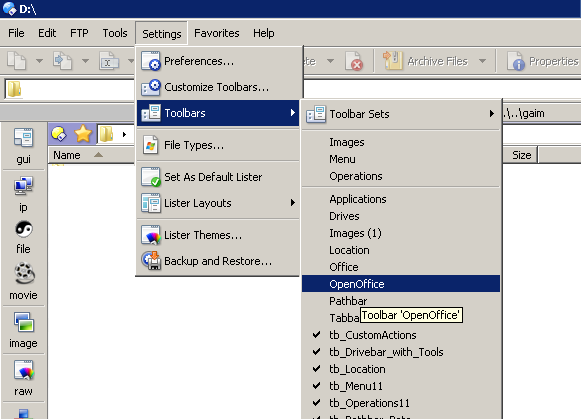The height and width of the screenshot is (419, 581).
Task: Click the Preferences gear icon
Action: (x=151, y=61)
